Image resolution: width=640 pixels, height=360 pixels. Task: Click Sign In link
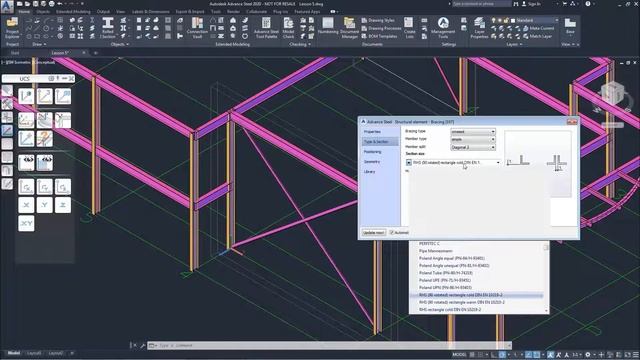tap(531, 4)
